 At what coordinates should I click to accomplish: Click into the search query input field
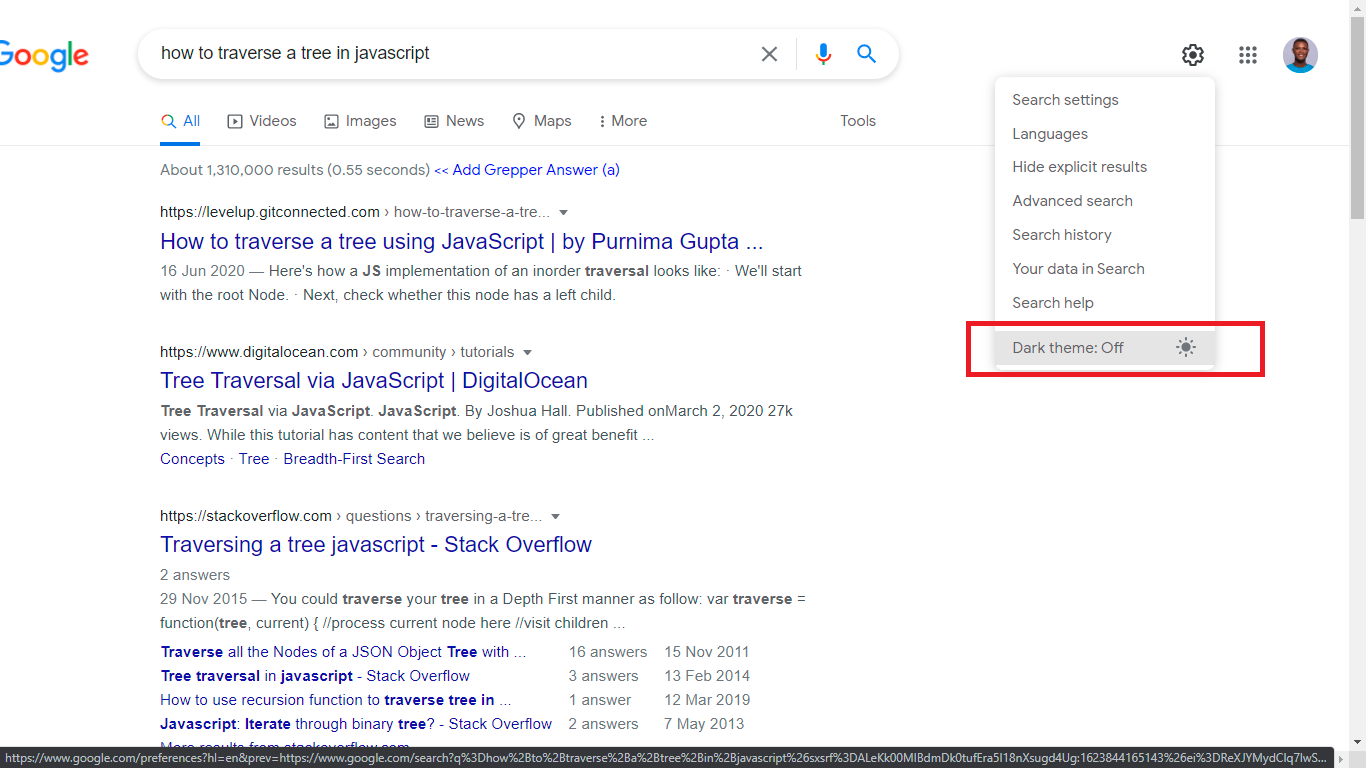click(x=450, y=54)
